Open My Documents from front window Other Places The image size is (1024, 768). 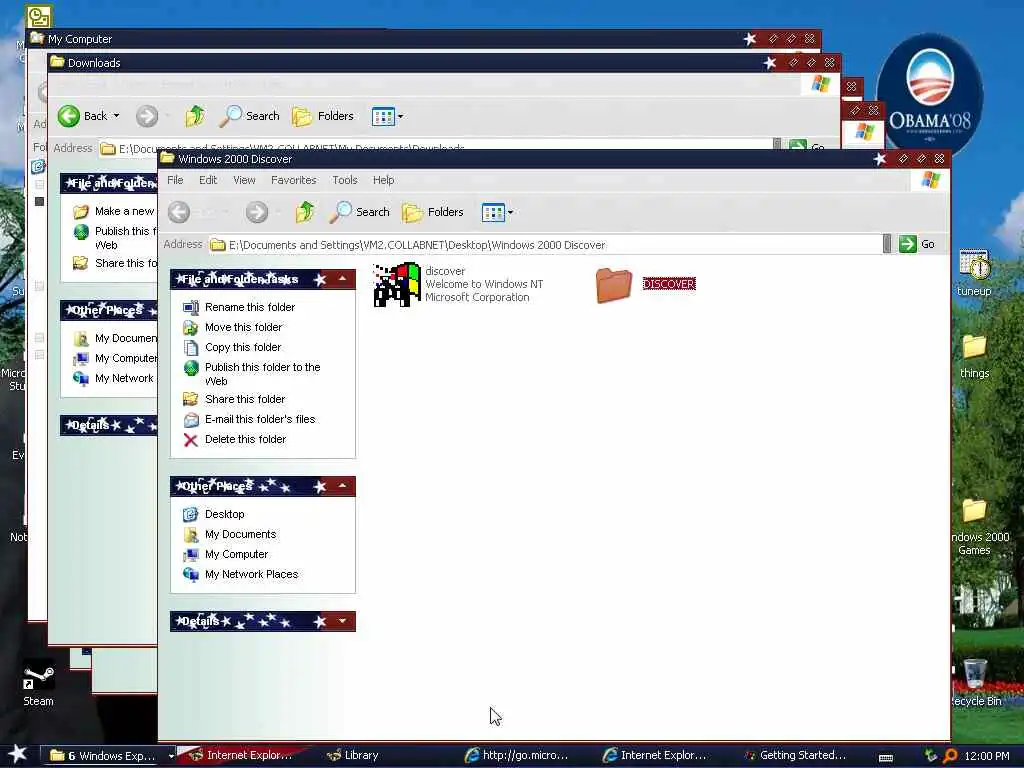pos(240,534)
